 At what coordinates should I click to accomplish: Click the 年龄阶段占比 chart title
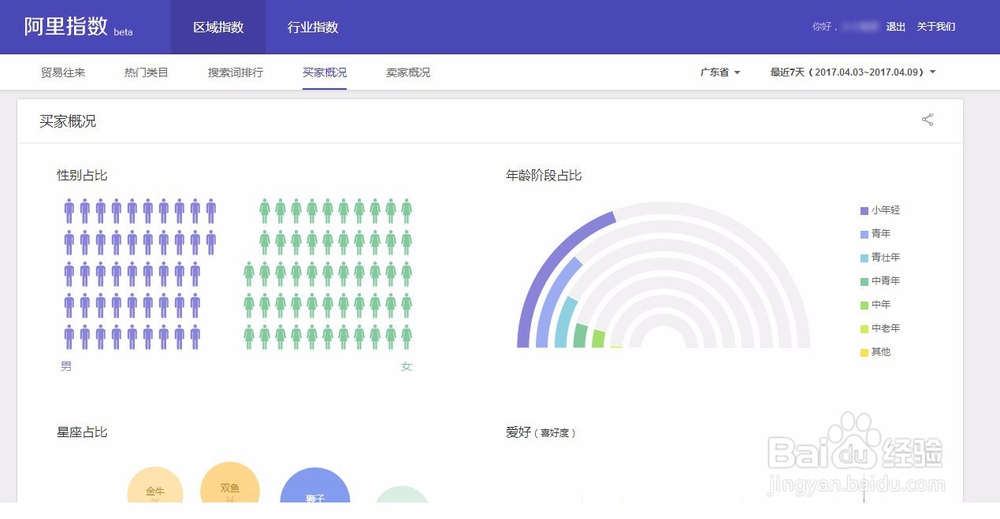point(543,175)
